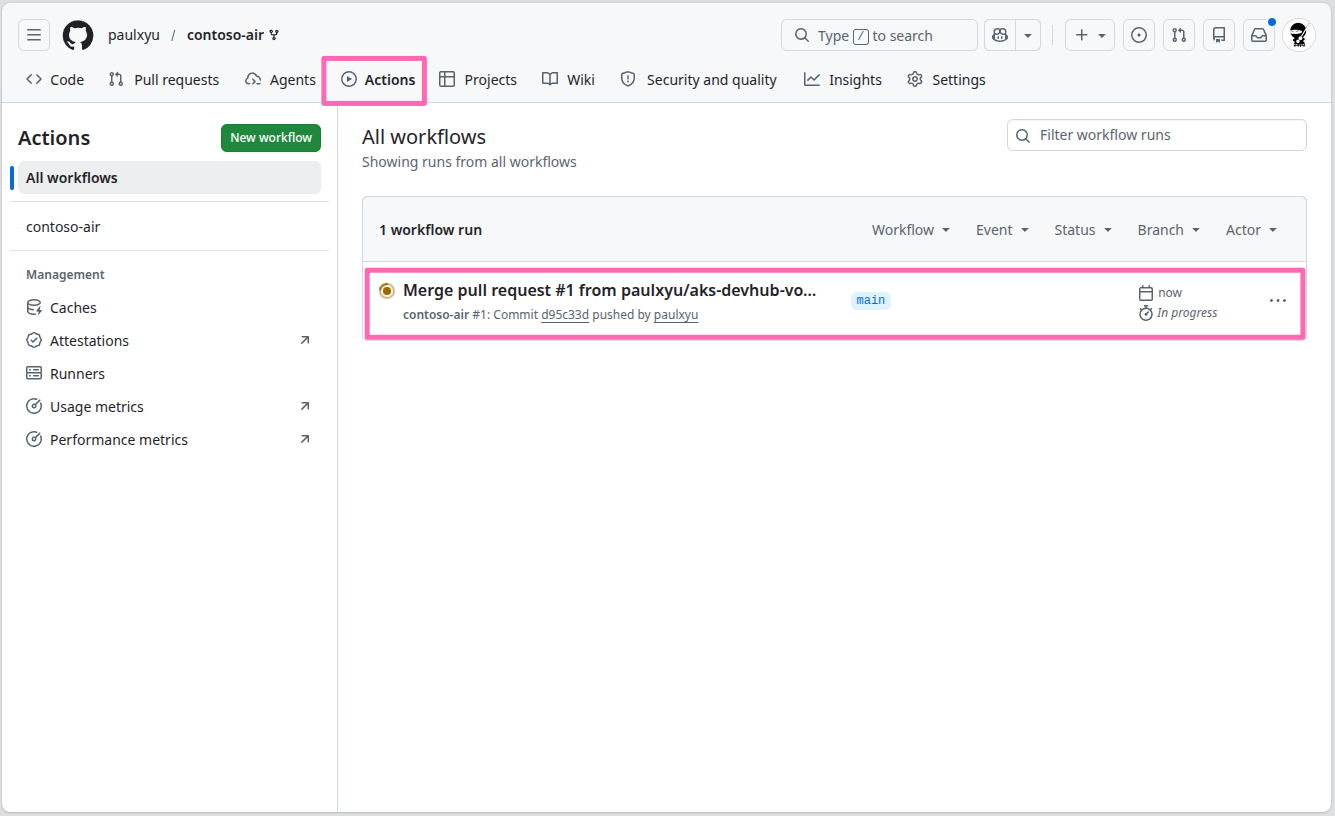This screenshot has height=816, width=1335.
Task: Select contoso-air workflow in sidebar
Action: coord(169,227)
